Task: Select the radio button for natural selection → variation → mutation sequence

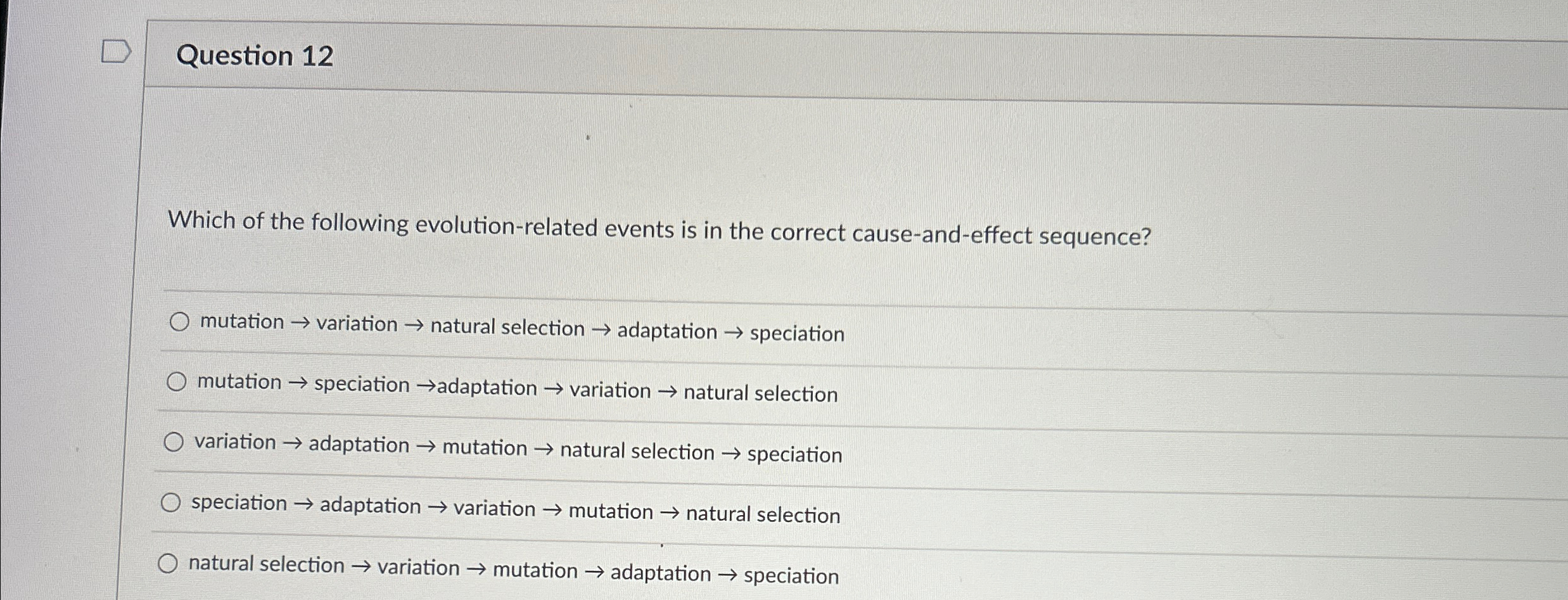Action: 169,562
